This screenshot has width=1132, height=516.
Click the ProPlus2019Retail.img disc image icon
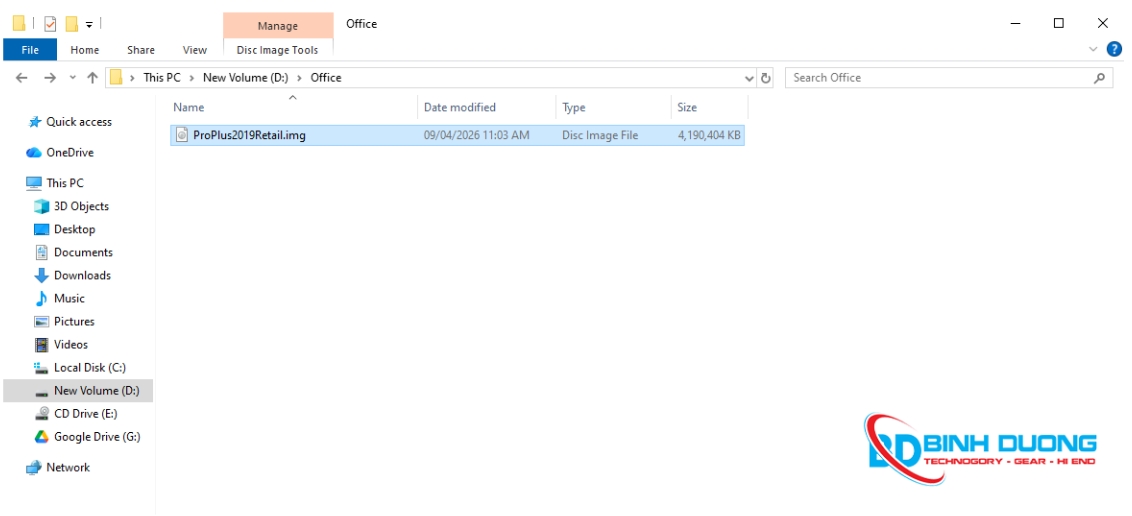click(x=181, y=135)
